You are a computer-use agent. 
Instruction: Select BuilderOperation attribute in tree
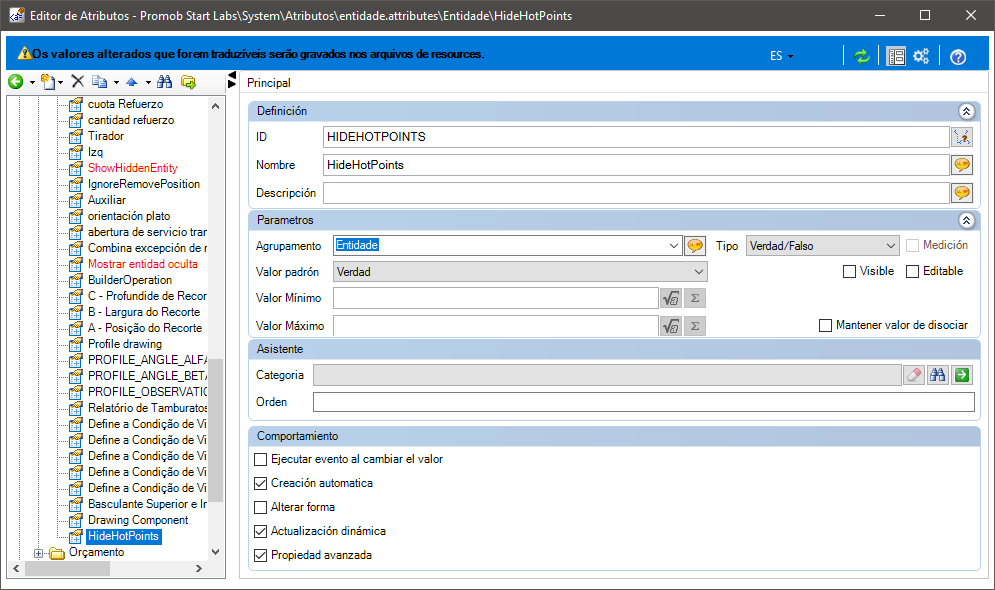[130, 280]
